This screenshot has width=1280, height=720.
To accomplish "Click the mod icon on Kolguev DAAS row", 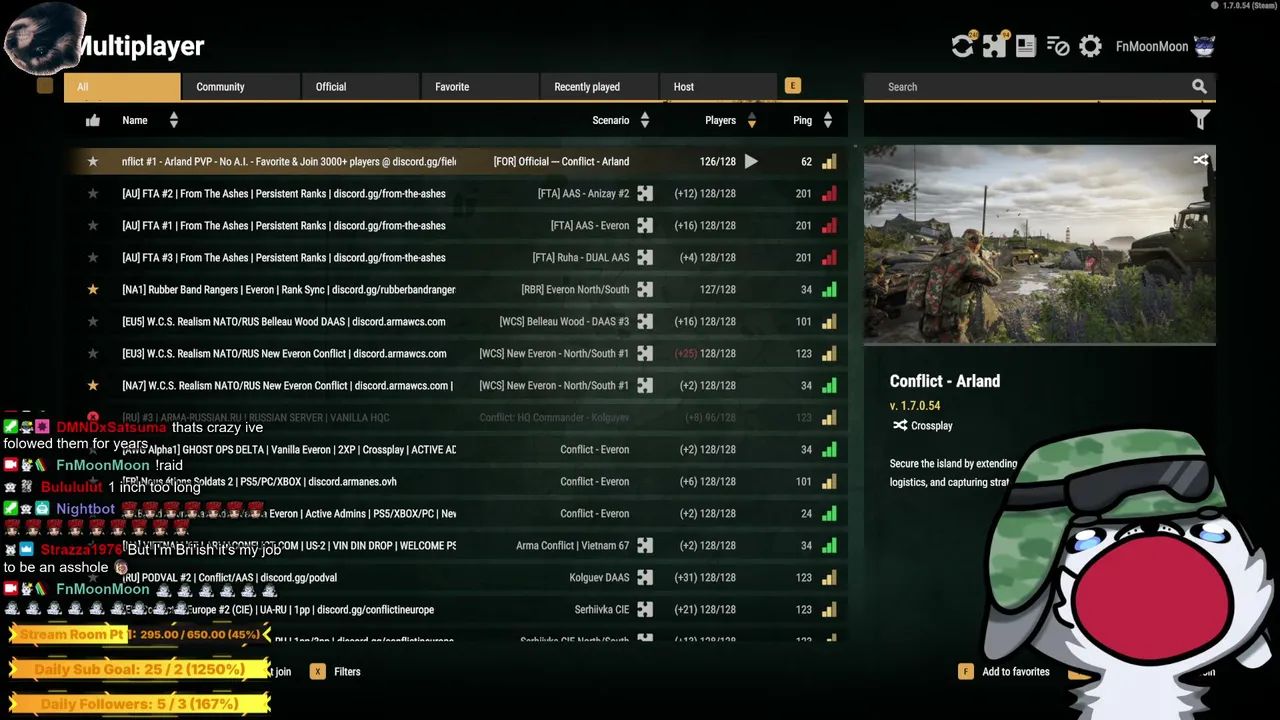I will coord(645,577).
